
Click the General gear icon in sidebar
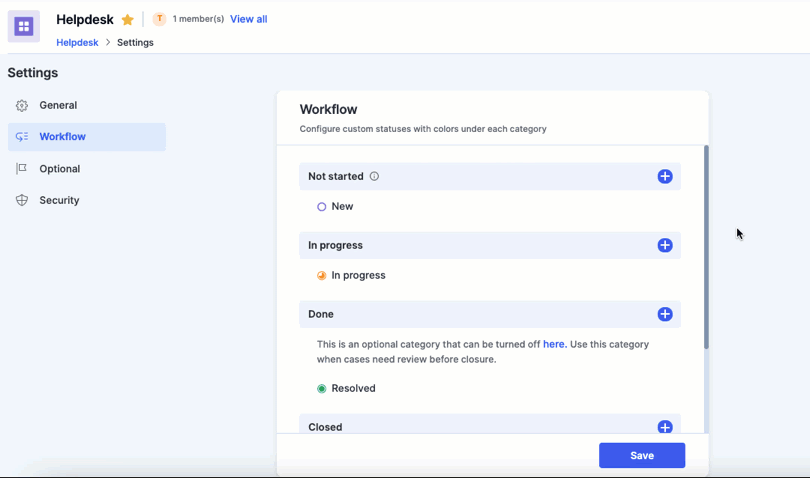22,105
